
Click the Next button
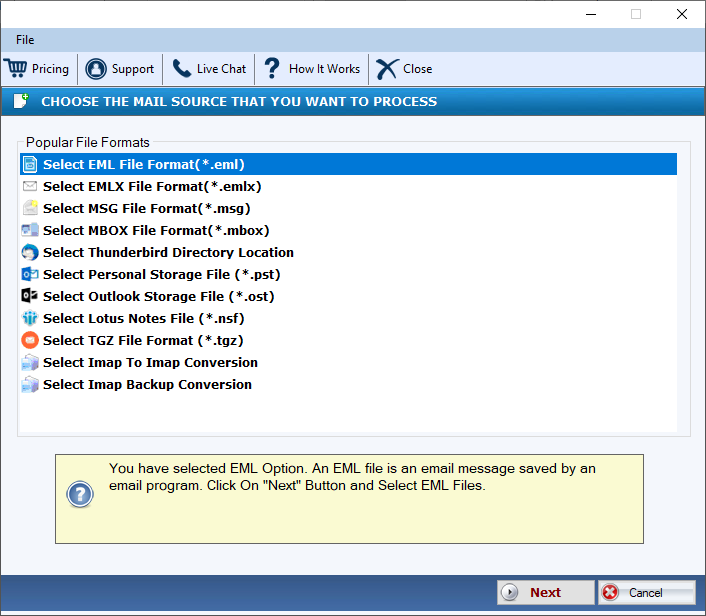point(546,593)
